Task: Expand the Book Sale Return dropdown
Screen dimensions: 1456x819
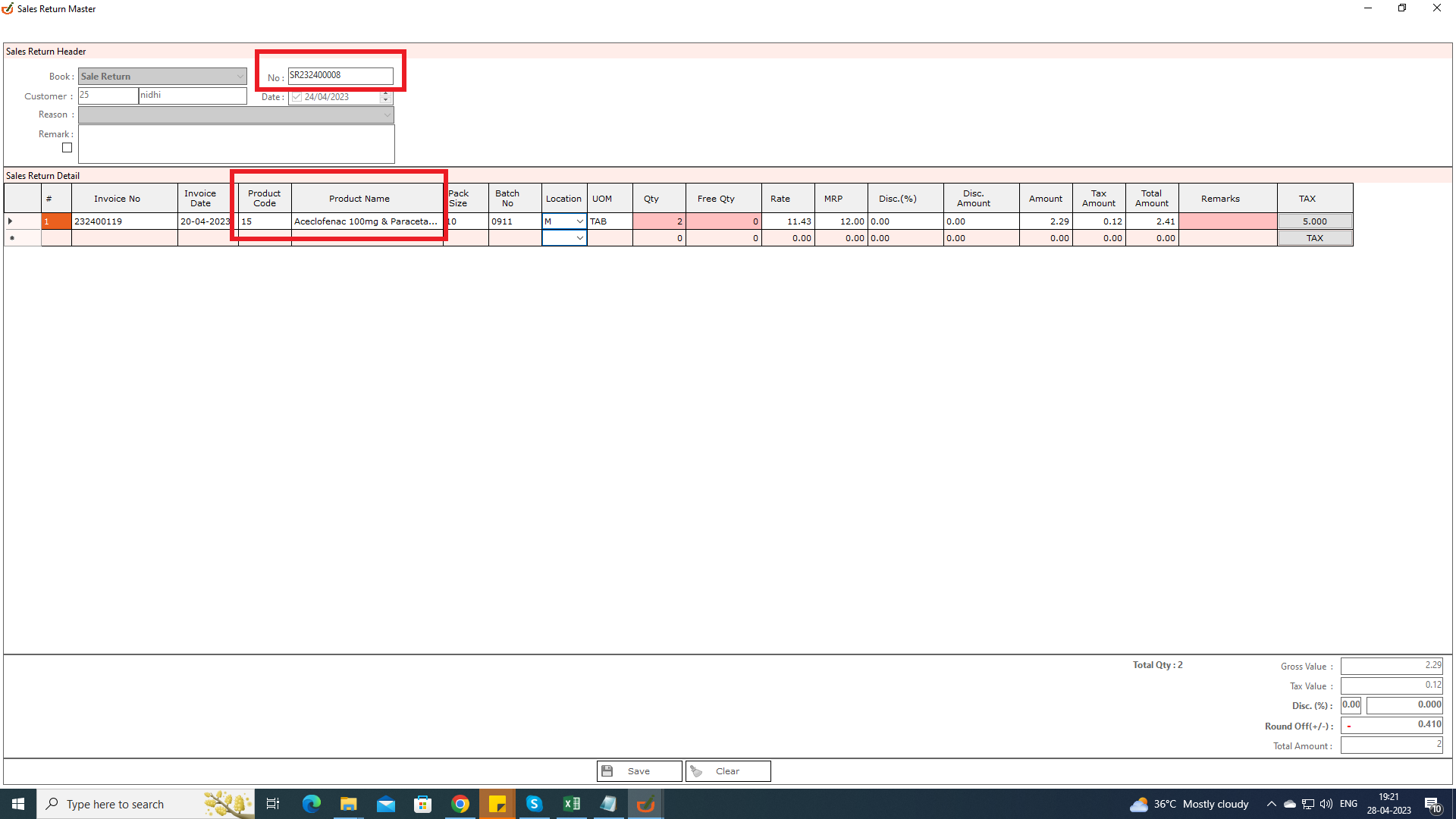Action: pos(240,77)
